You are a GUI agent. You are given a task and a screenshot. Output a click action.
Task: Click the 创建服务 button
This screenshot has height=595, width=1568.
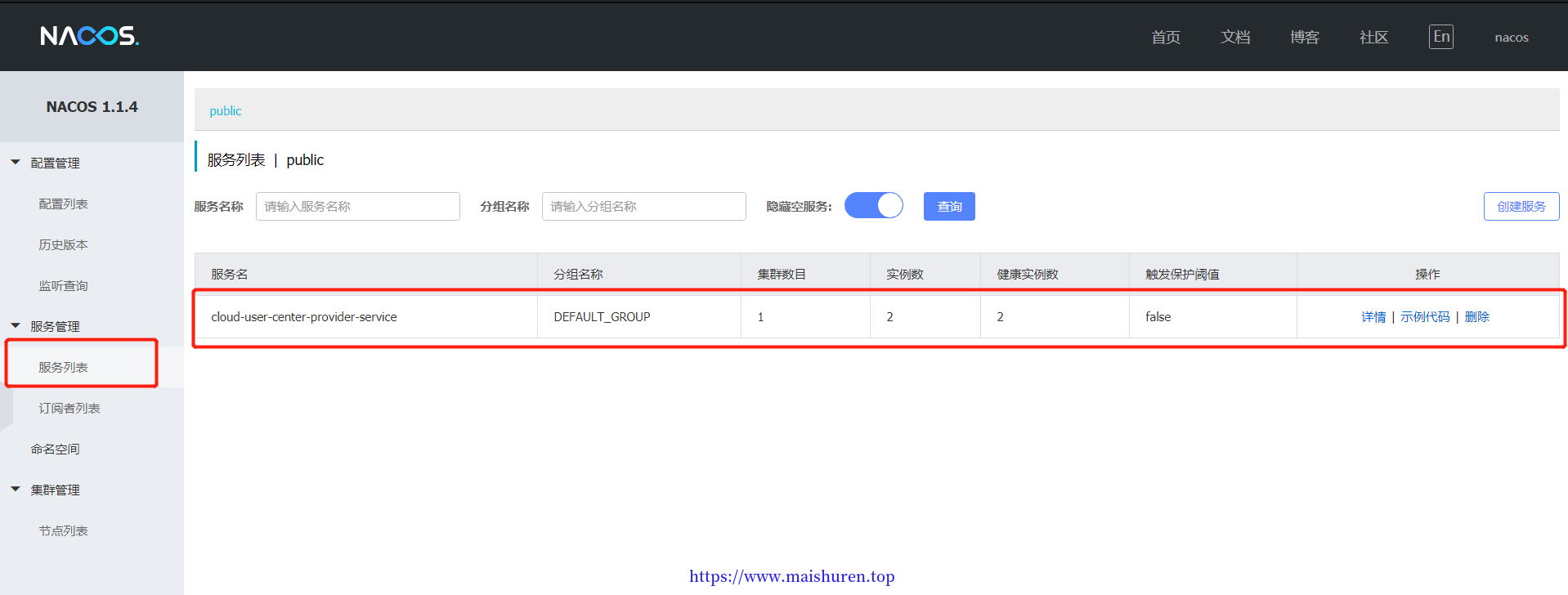click(1521, 206)
